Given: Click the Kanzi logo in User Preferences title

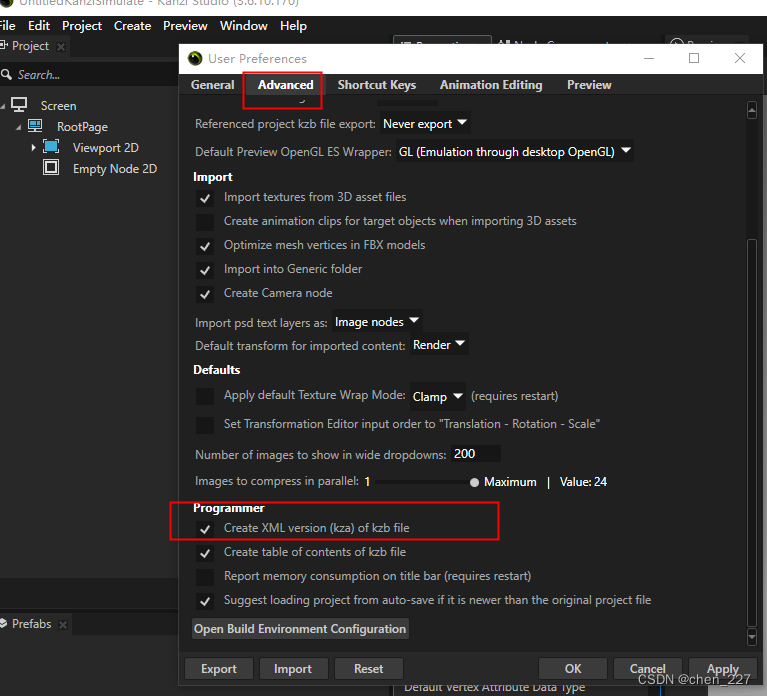Looking at the screenshot, I should coord(195,59).
